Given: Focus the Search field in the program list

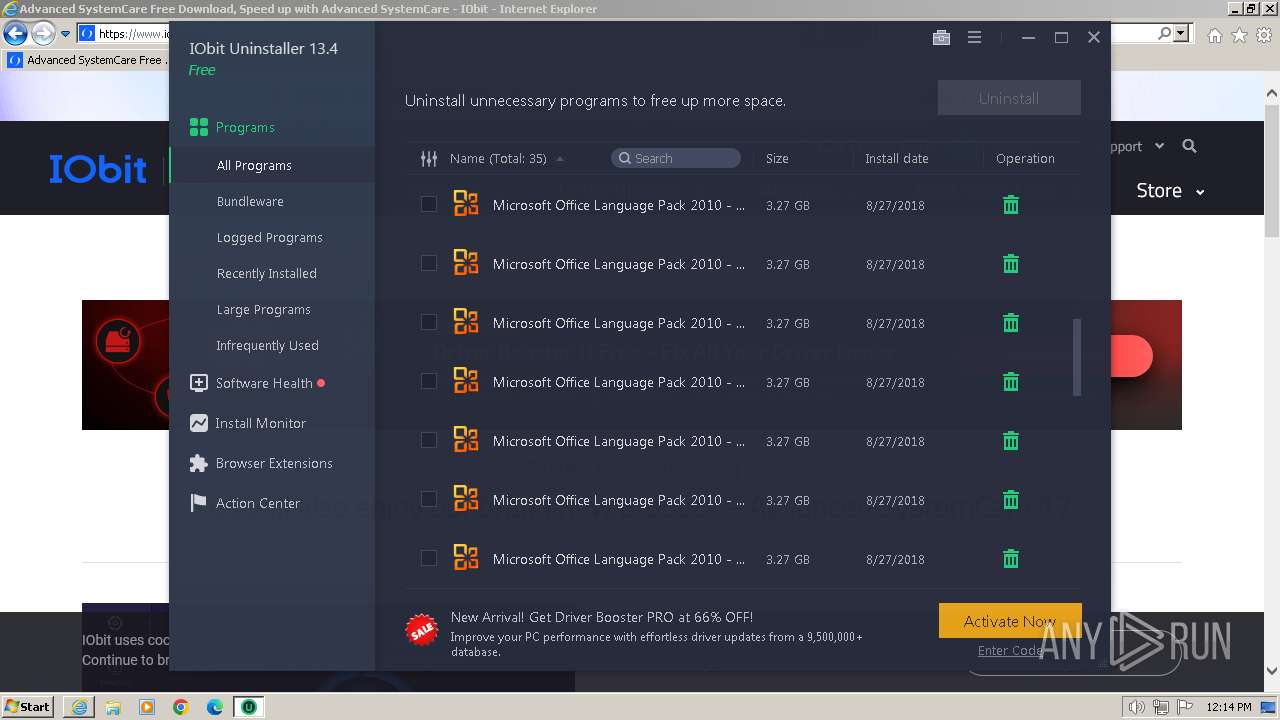Looking at the screenshot, I should pos(676,158).
